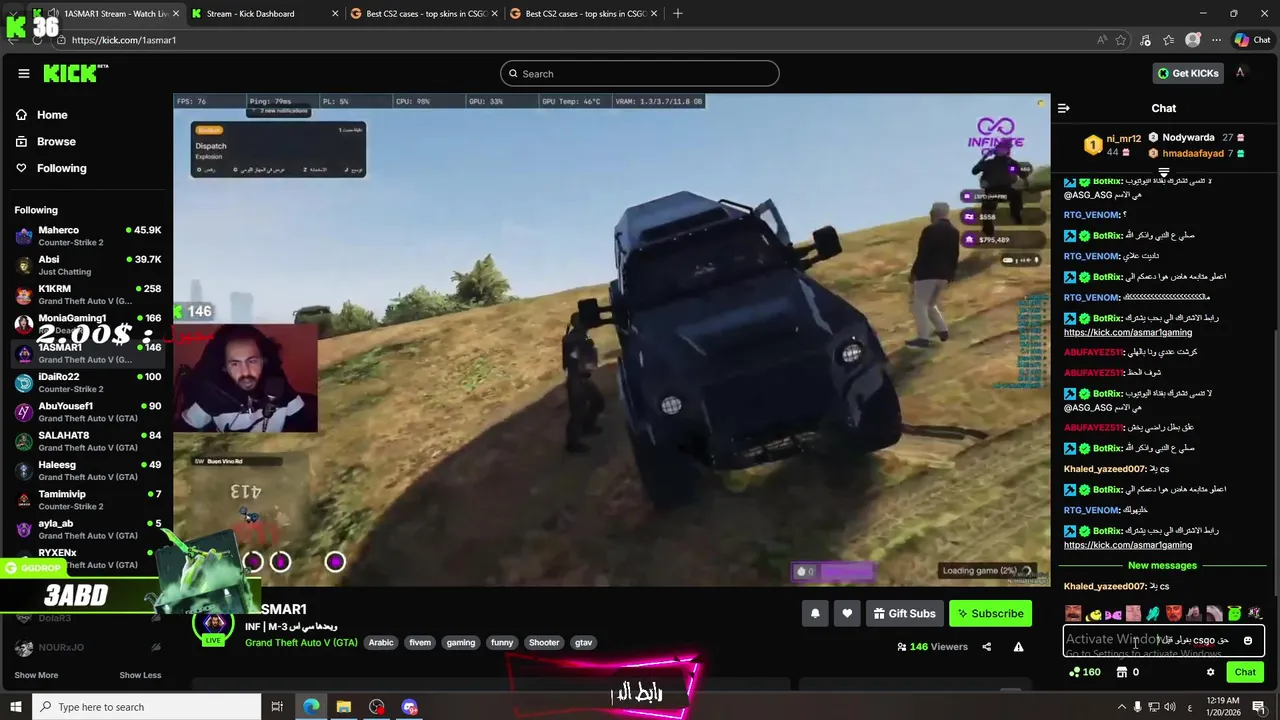Open Microsoft Edge from taskbar
Viewport: 1280px width, 720px height.
[311, 707]
